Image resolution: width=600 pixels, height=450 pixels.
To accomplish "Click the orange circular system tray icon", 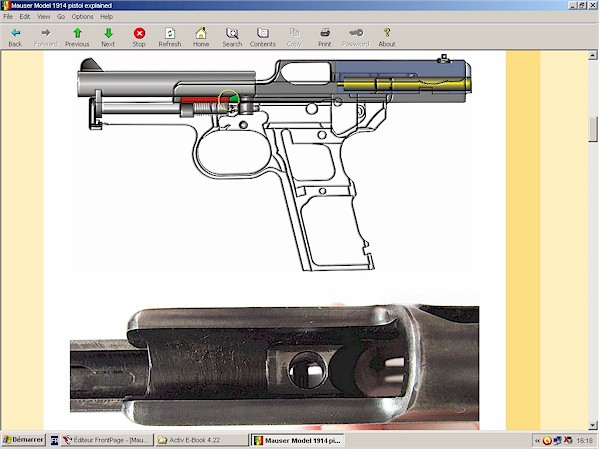I will pos(547,441).
